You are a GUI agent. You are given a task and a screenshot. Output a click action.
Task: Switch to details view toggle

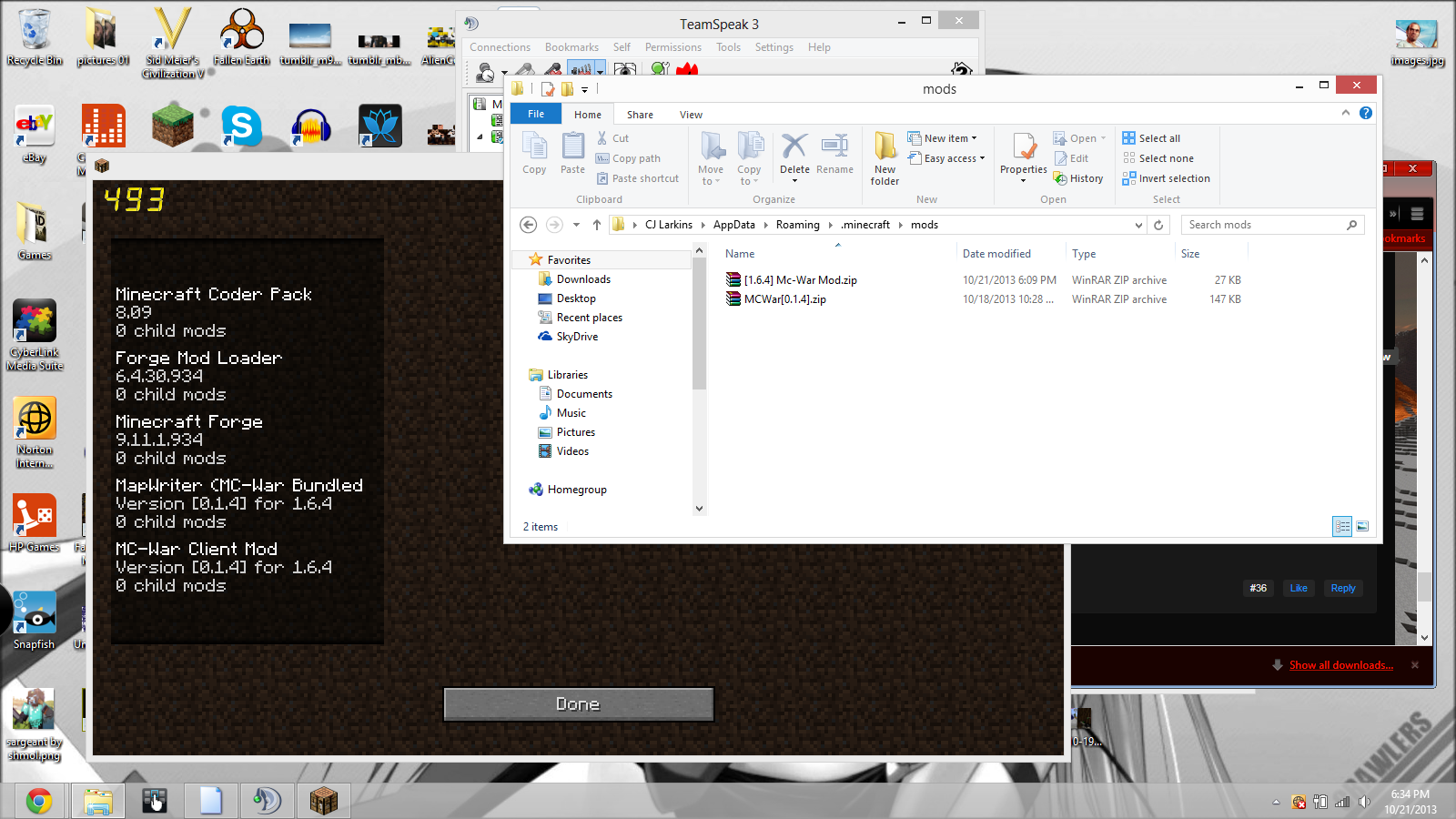pos(1341,526)
